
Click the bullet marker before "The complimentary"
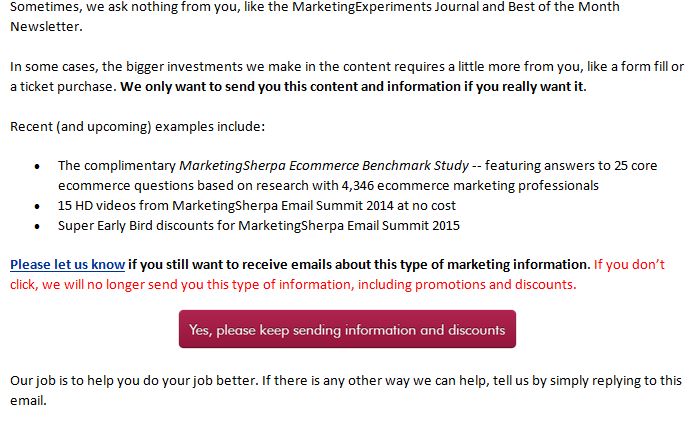pyautogui.click(x=37, y=166)
